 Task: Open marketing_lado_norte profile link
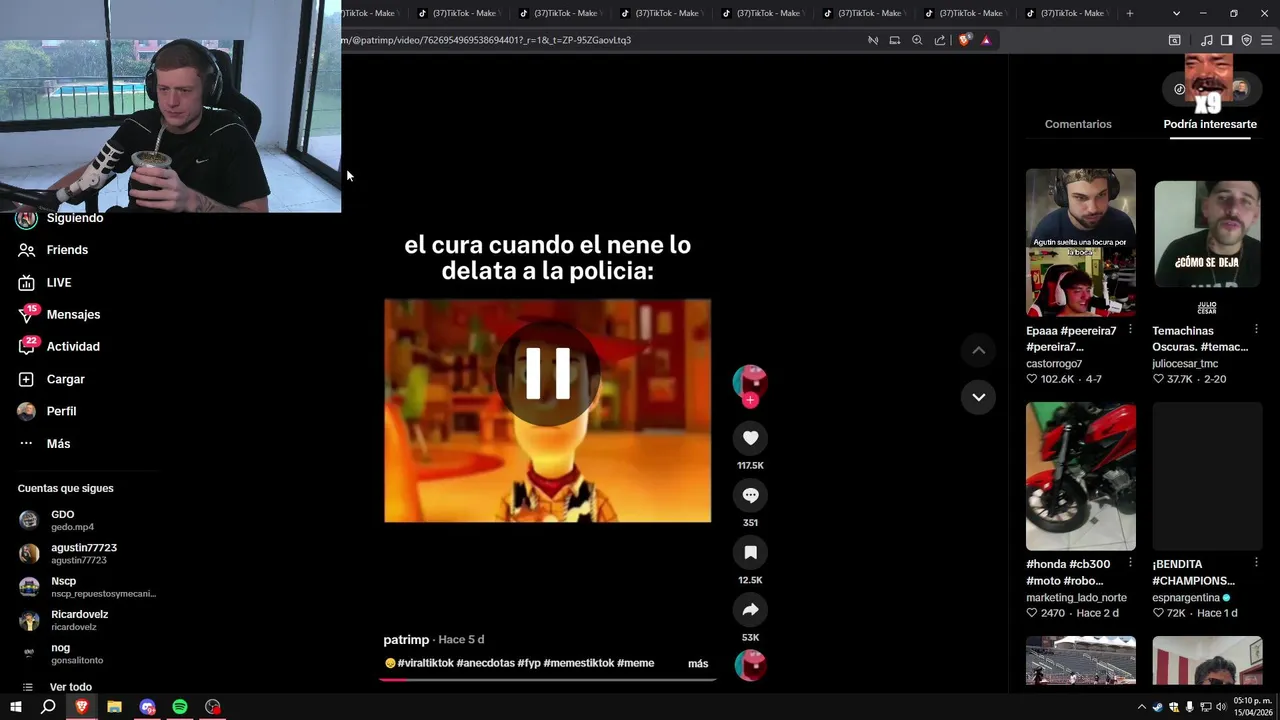[1076, 598]
